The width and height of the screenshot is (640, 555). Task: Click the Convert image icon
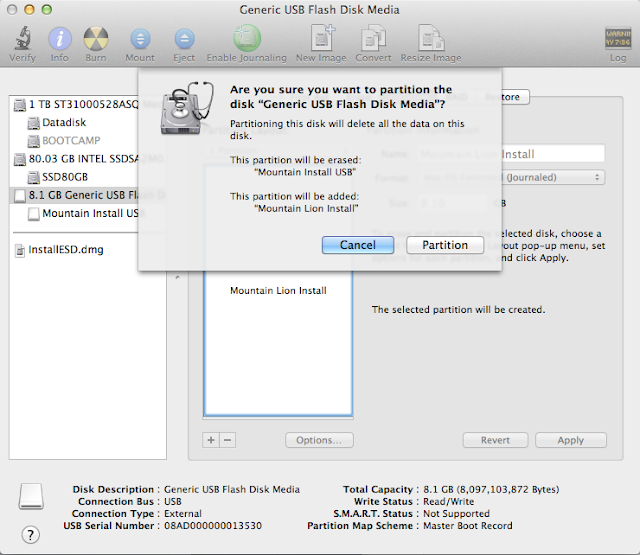click(x=373, y=39)
